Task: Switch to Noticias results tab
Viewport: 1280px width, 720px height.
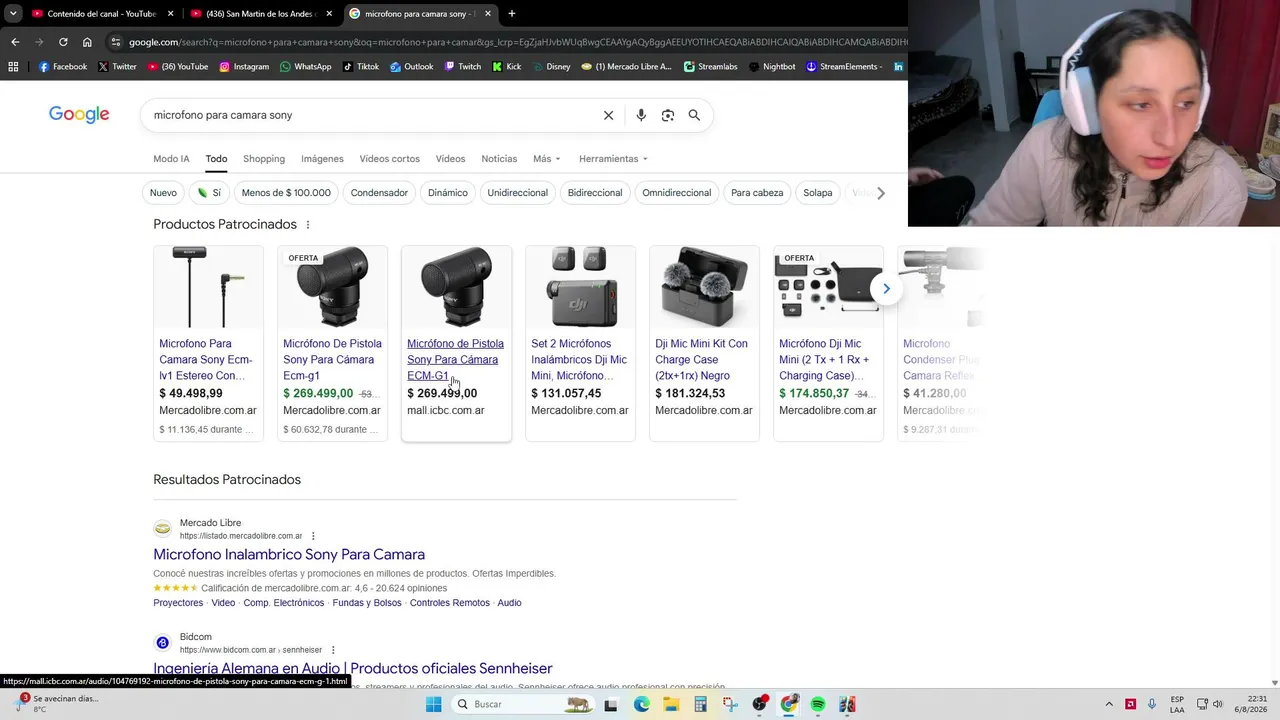Action: pyautogui.click(x=499, y=159)
